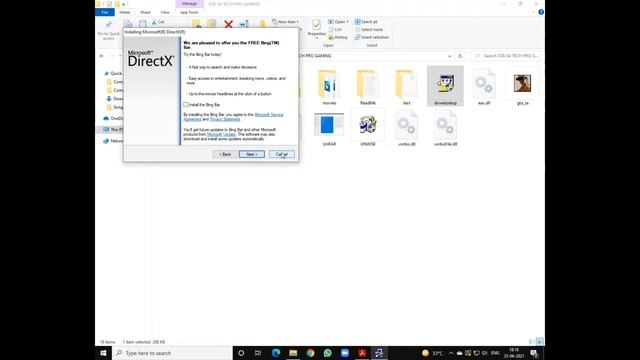This screenshot has height=360, width=640.
Task: Select This PC in the navigation pane
Action: pos(113,129)
